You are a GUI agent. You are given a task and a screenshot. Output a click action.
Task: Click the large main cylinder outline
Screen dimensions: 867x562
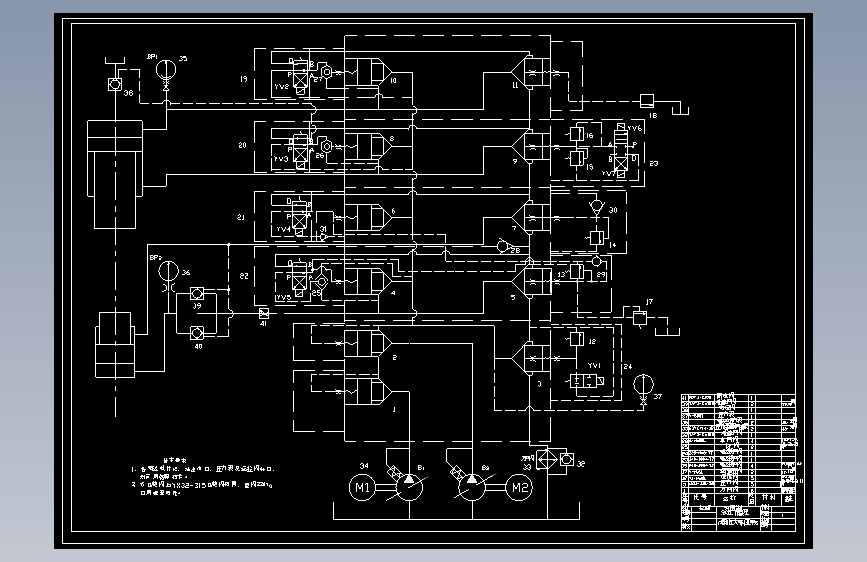pyautogui.click(x=115, y=174)
